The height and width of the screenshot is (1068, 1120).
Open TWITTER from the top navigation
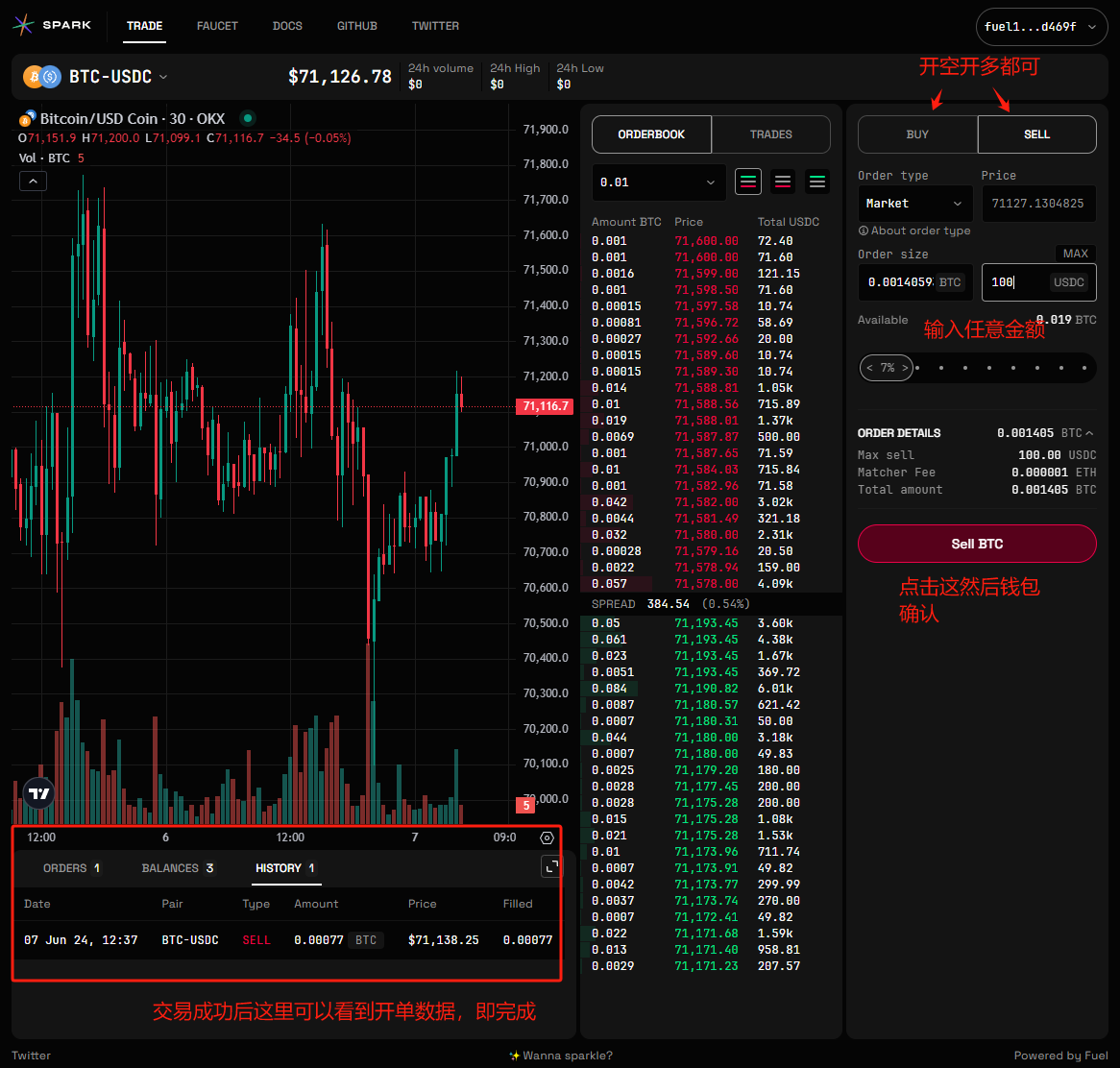tap(435, 26)
